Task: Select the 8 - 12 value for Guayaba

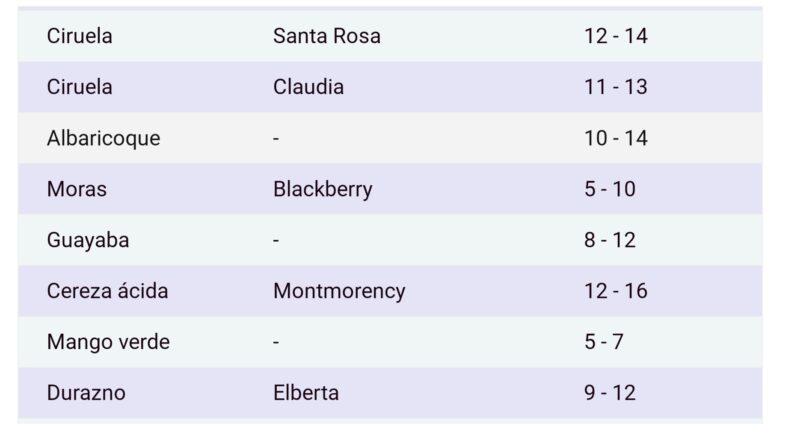Action: (x=610, y=240)
